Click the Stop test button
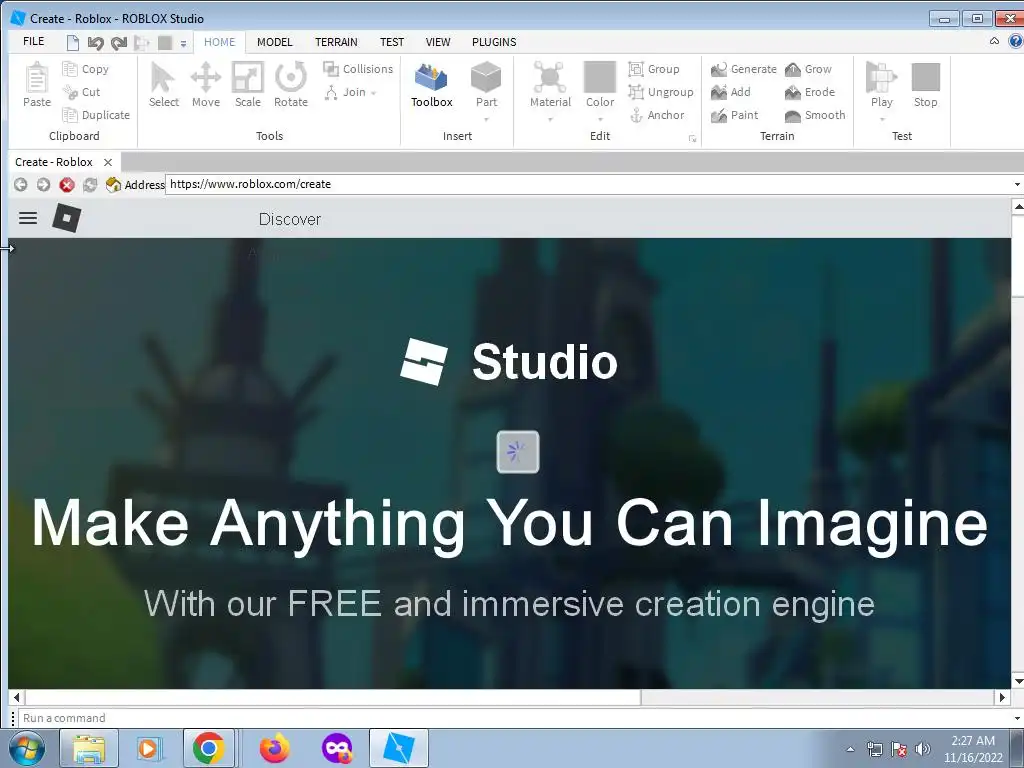Screen dimensions: 1024x768 (x=925, y=85)
